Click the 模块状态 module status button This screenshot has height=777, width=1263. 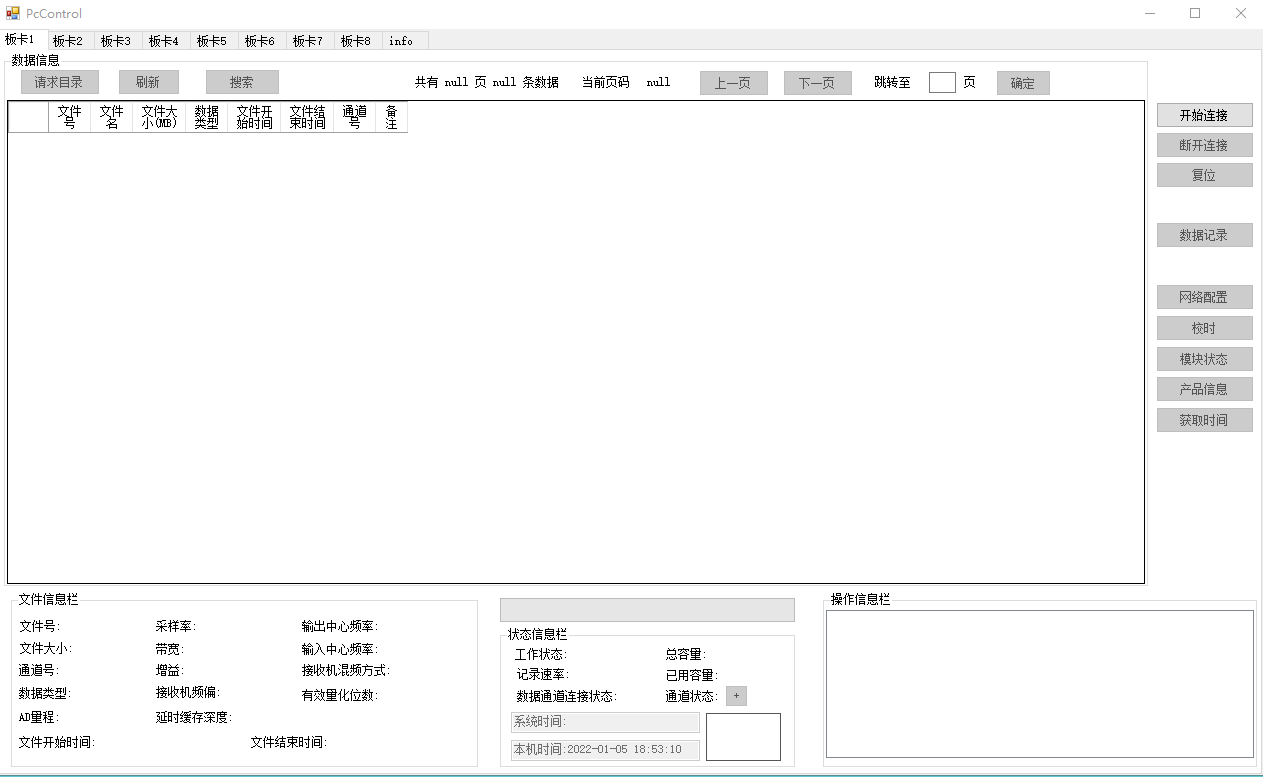[x=1204, y=359]
